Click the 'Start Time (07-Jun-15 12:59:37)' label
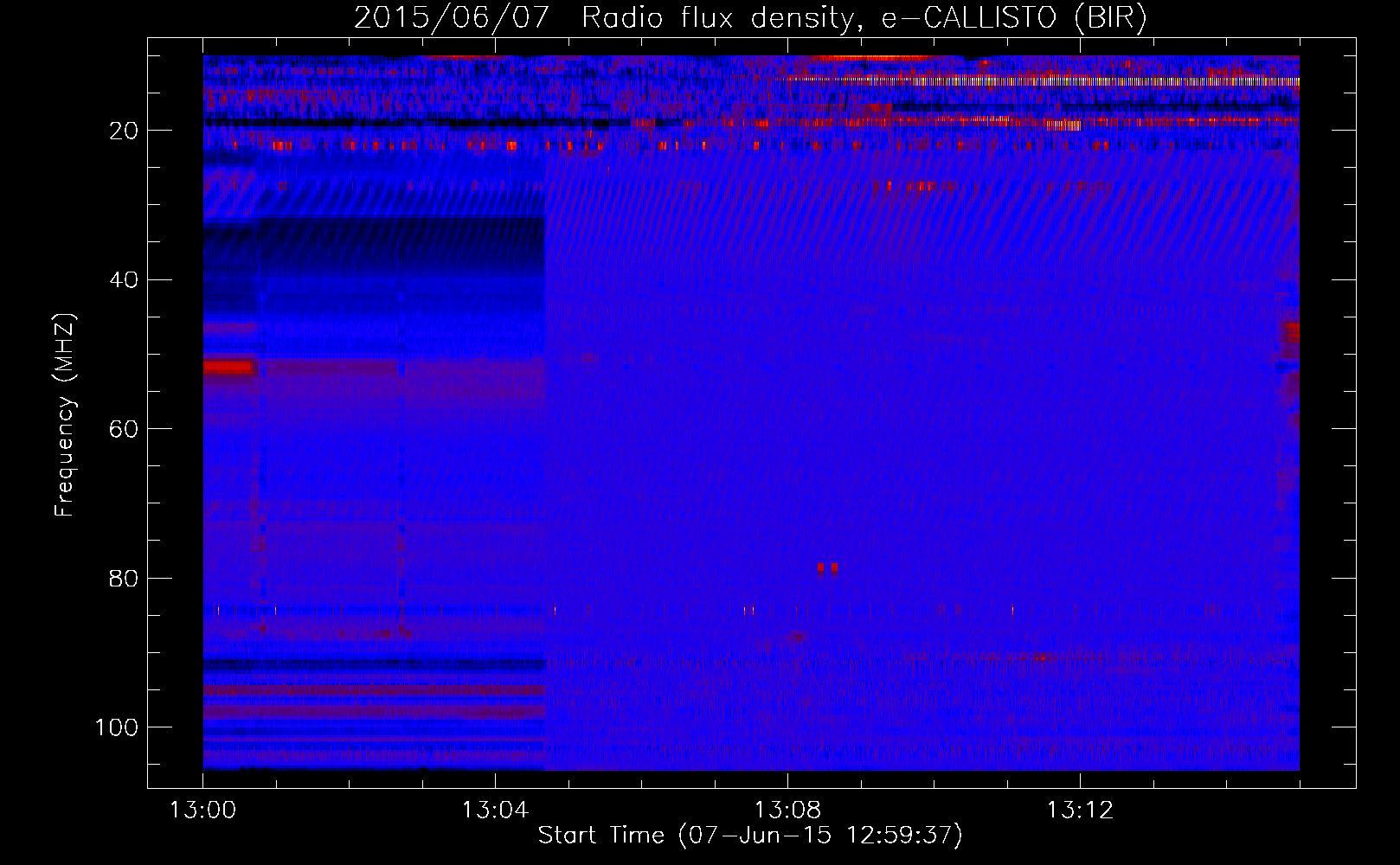The image size is (1400, 865). pyautogui.click(x=750, y=836)
